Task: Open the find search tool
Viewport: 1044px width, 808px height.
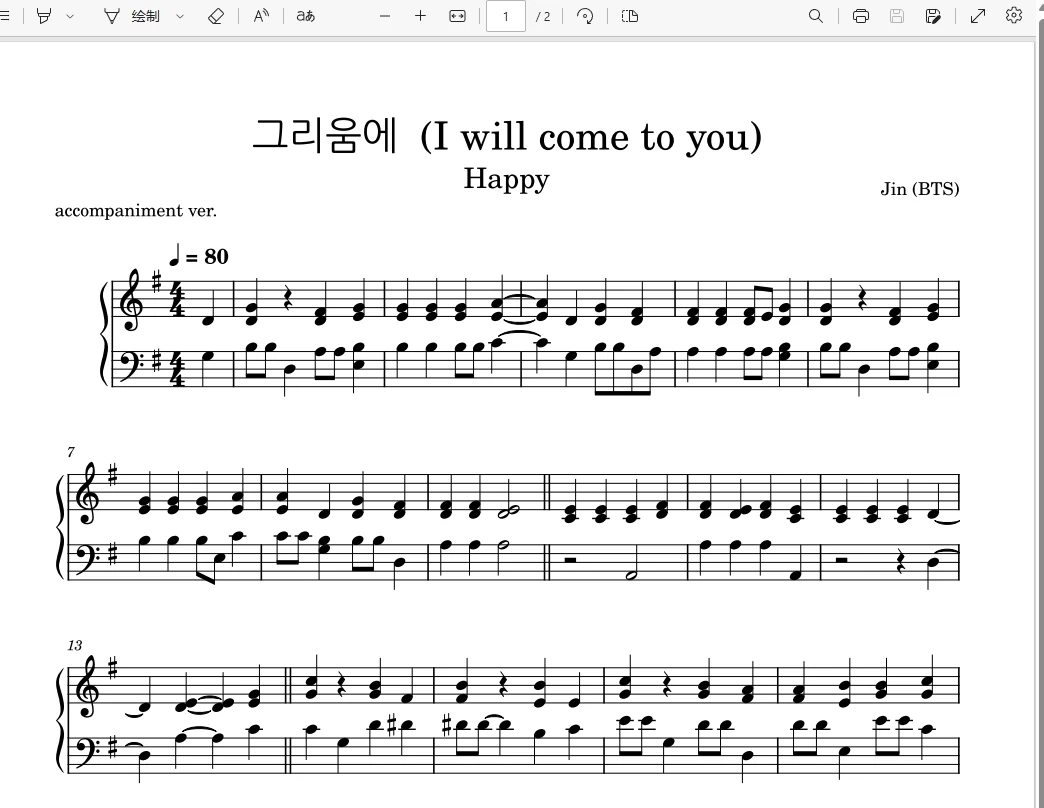Action: 816,16
